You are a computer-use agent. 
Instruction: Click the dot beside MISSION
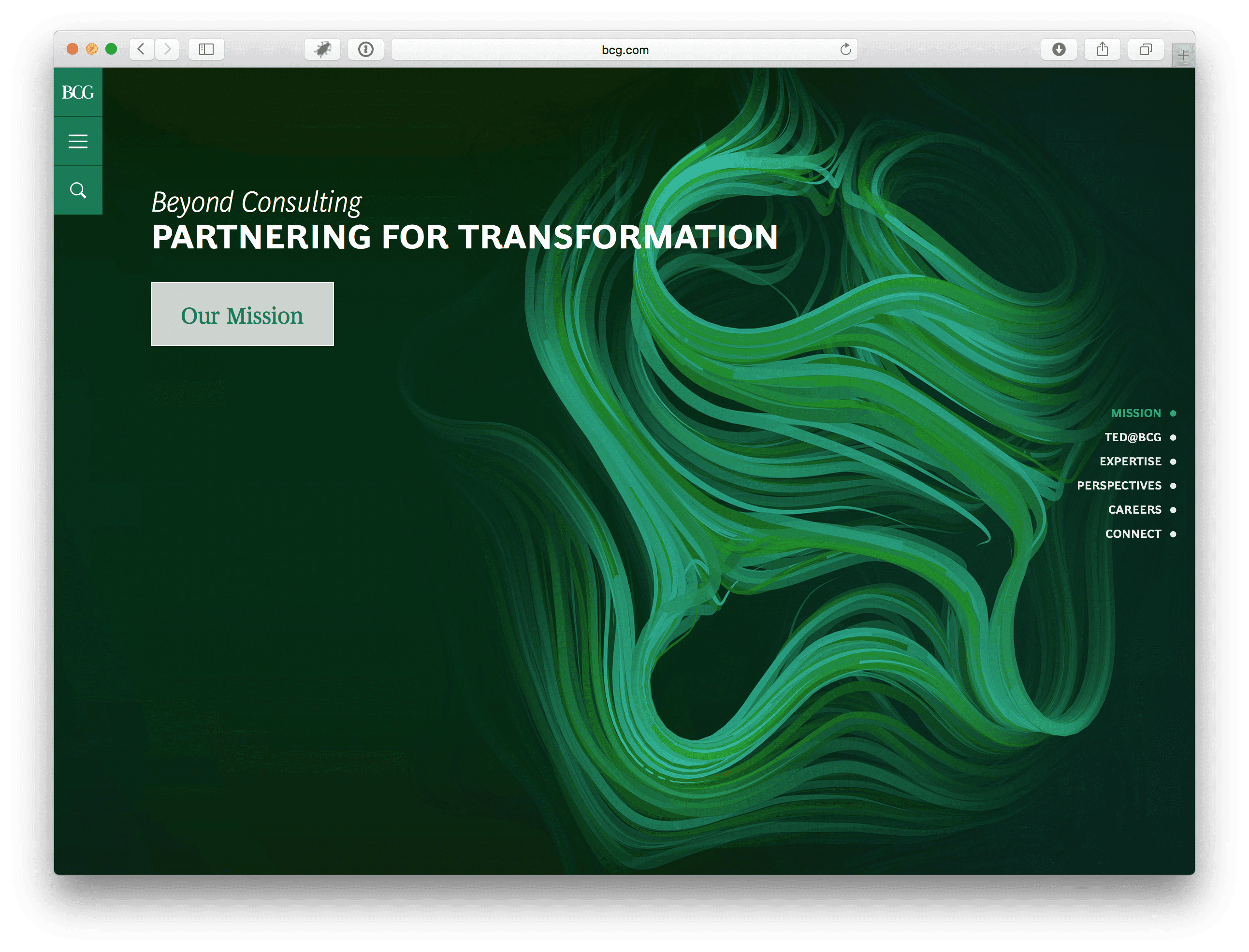coord(1174,414)
